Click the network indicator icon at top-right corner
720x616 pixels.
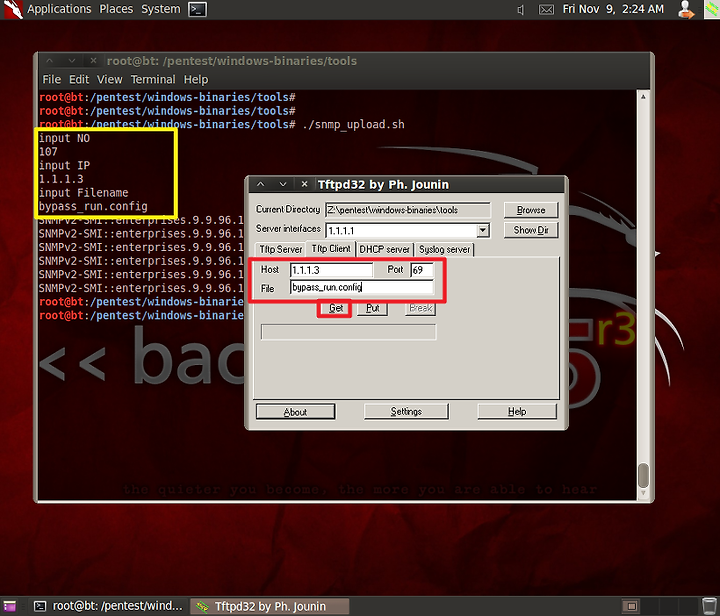click(712, 9)
